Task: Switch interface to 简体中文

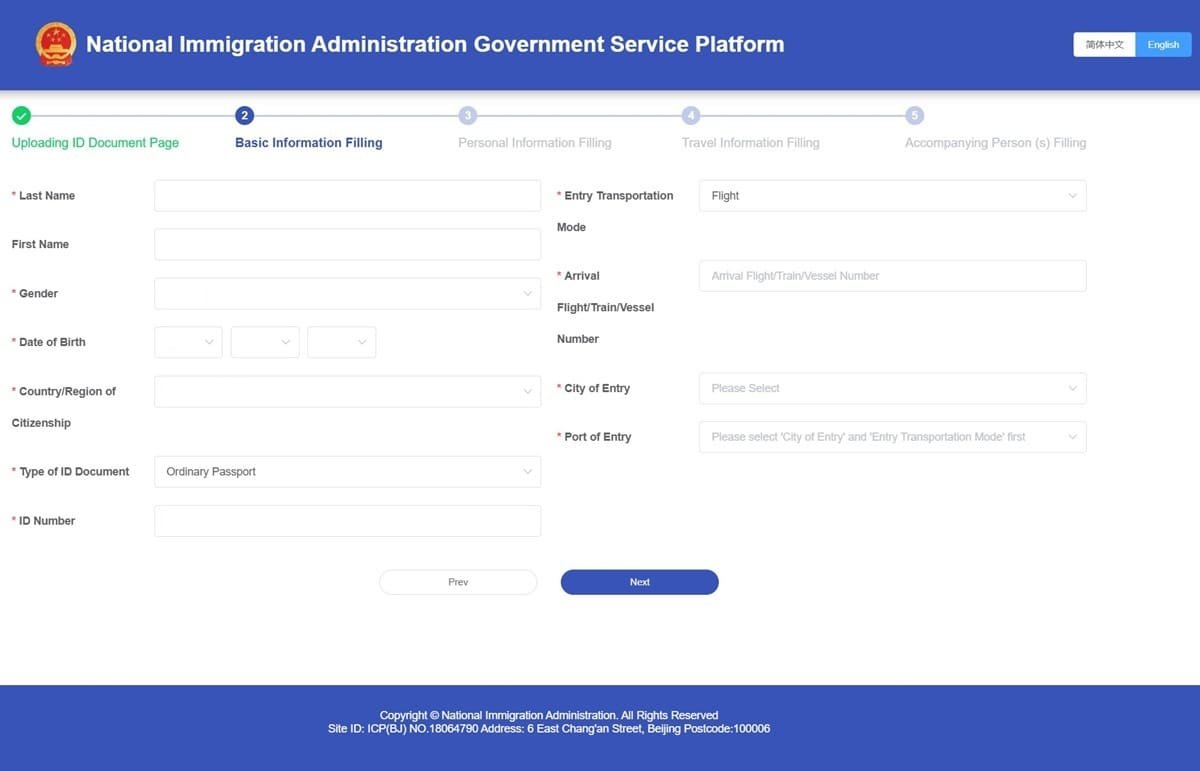Action: (1103, 44)
